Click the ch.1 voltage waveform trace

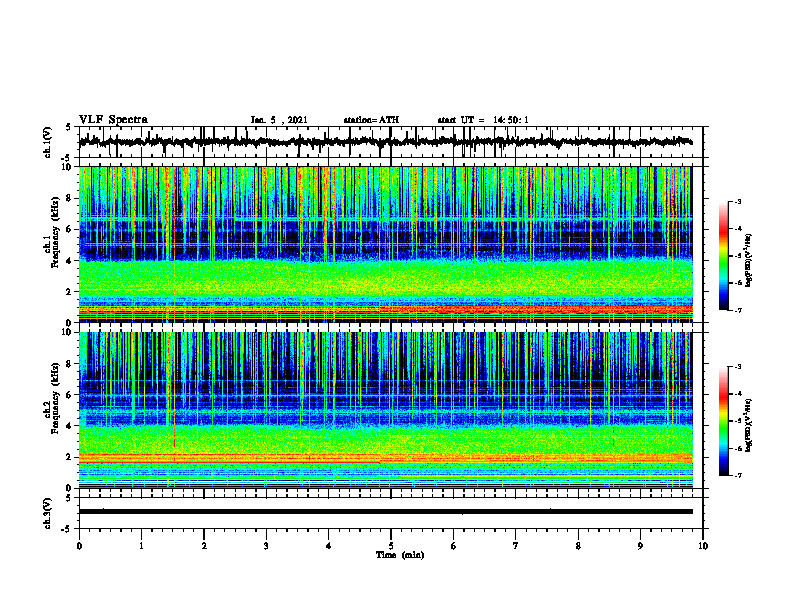(385, 142)
